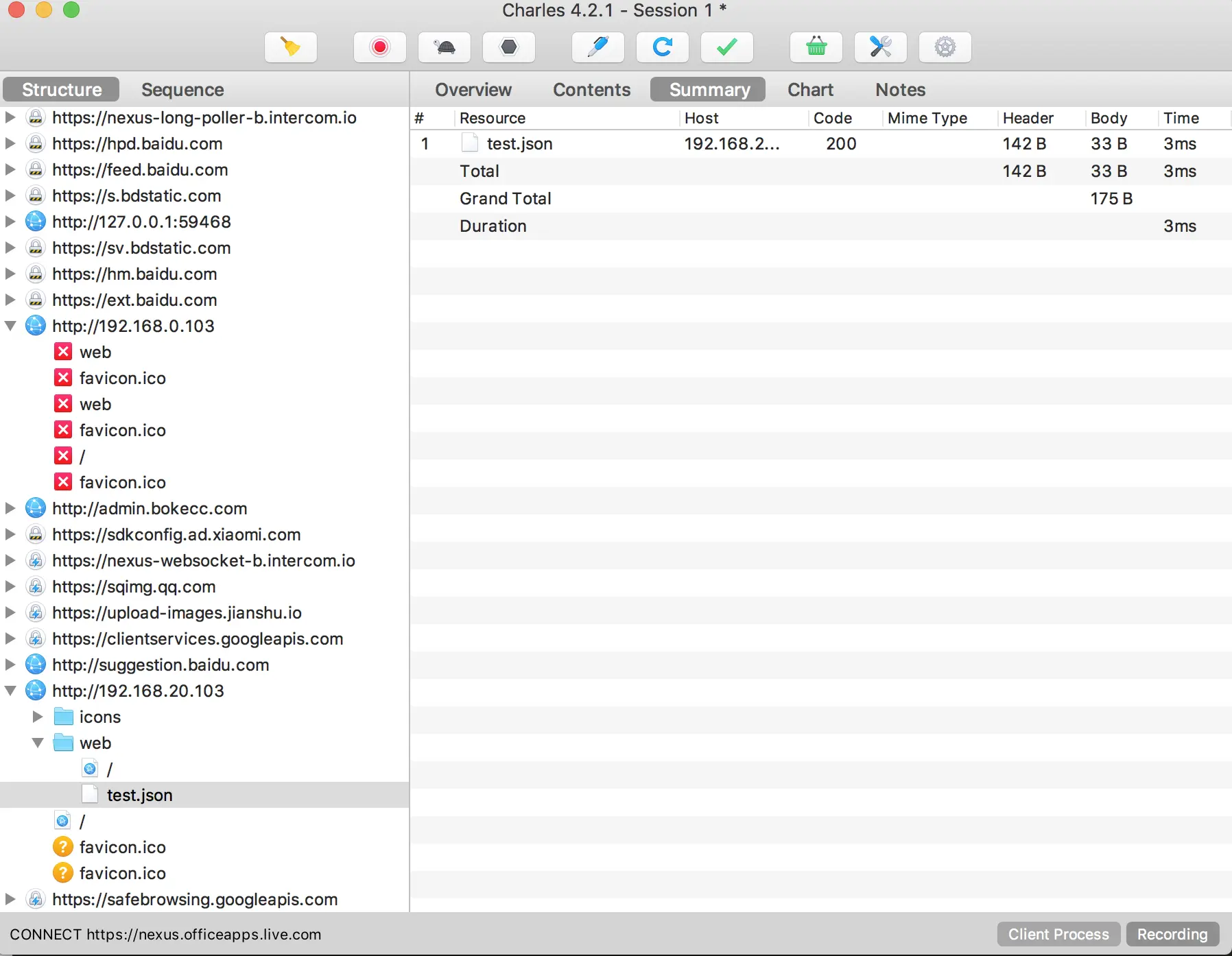The width and height of the screenshot is (1232, 956).
Task: Collapse the http://192.168.20.103 node
Action: tap(10, 691)
